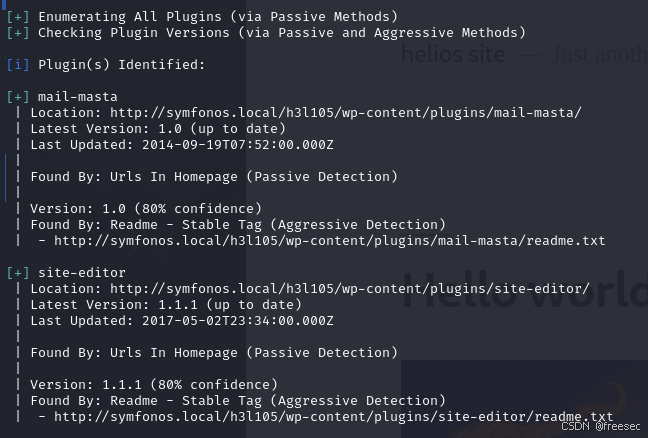Click the [+] marker beside site-editor

pos(18,273)
